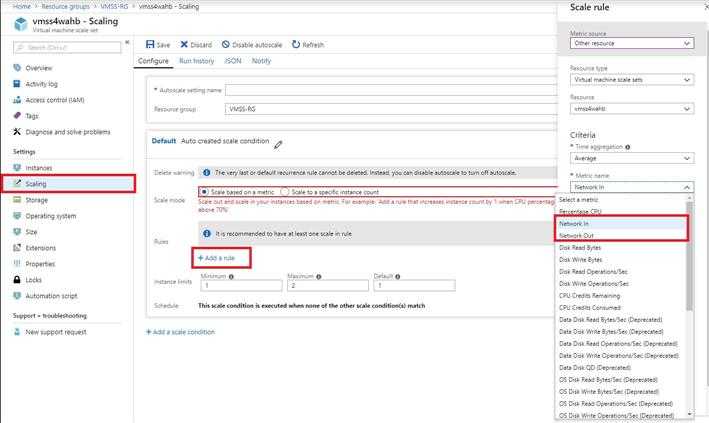
Task: Click the Minimum info icon
Action: coord(231,276)
